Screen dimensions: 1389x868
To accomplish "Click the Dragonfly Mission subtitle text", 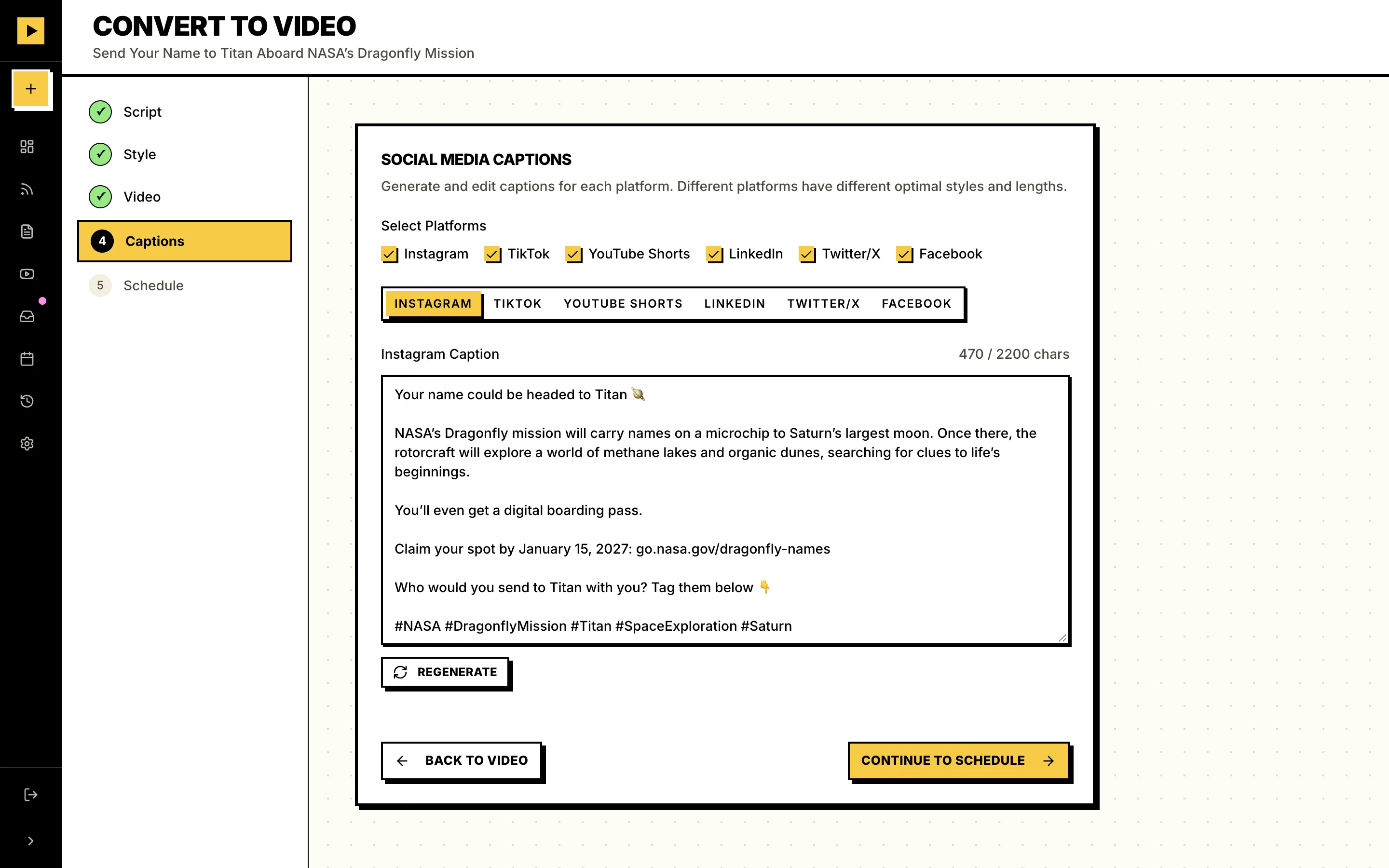I will click(284, 54).
